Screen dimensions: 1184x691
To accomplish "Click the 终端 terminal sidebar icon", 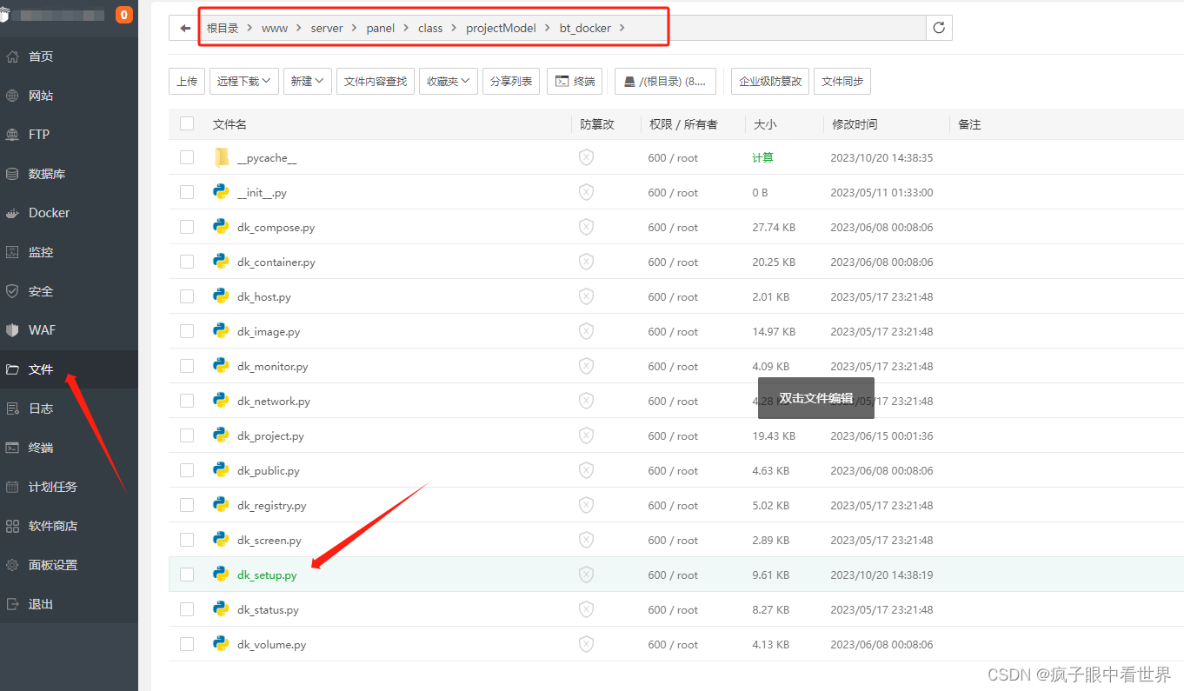I will [12, 448].
